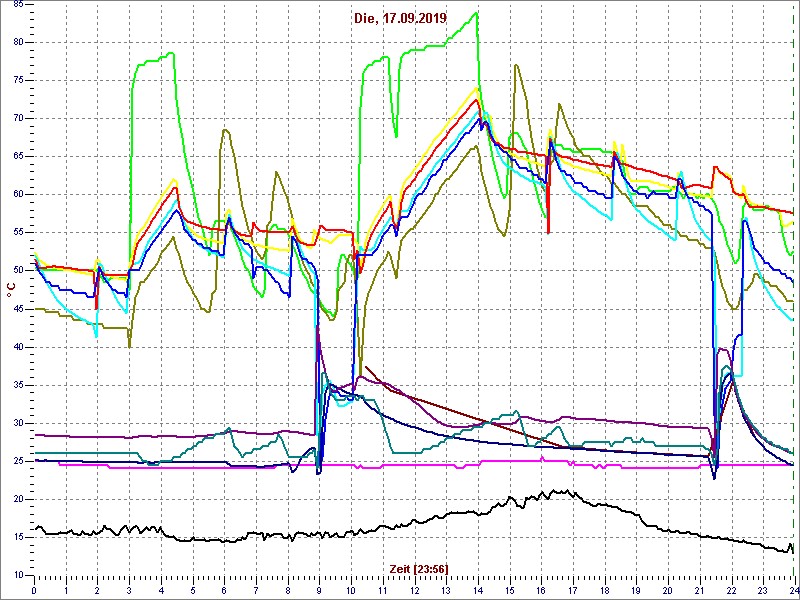Image resolution: width=800 pixels, height=600 pixels.
Task: Select the 65 value on temperature axis
Action: pos(17,157)
